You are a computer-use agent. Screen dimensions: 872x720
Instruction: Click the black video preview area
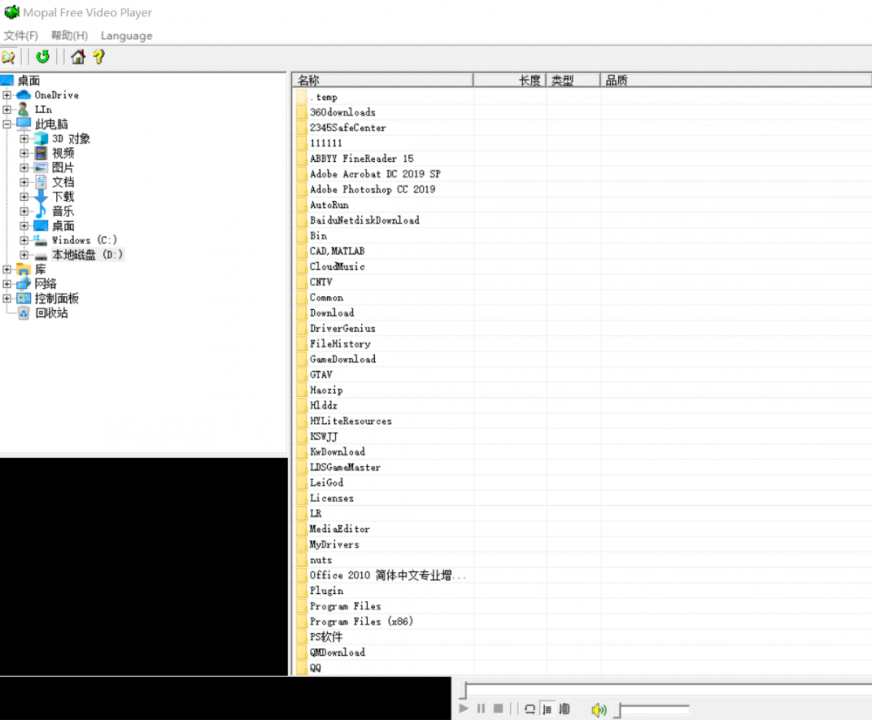[144, 567]
